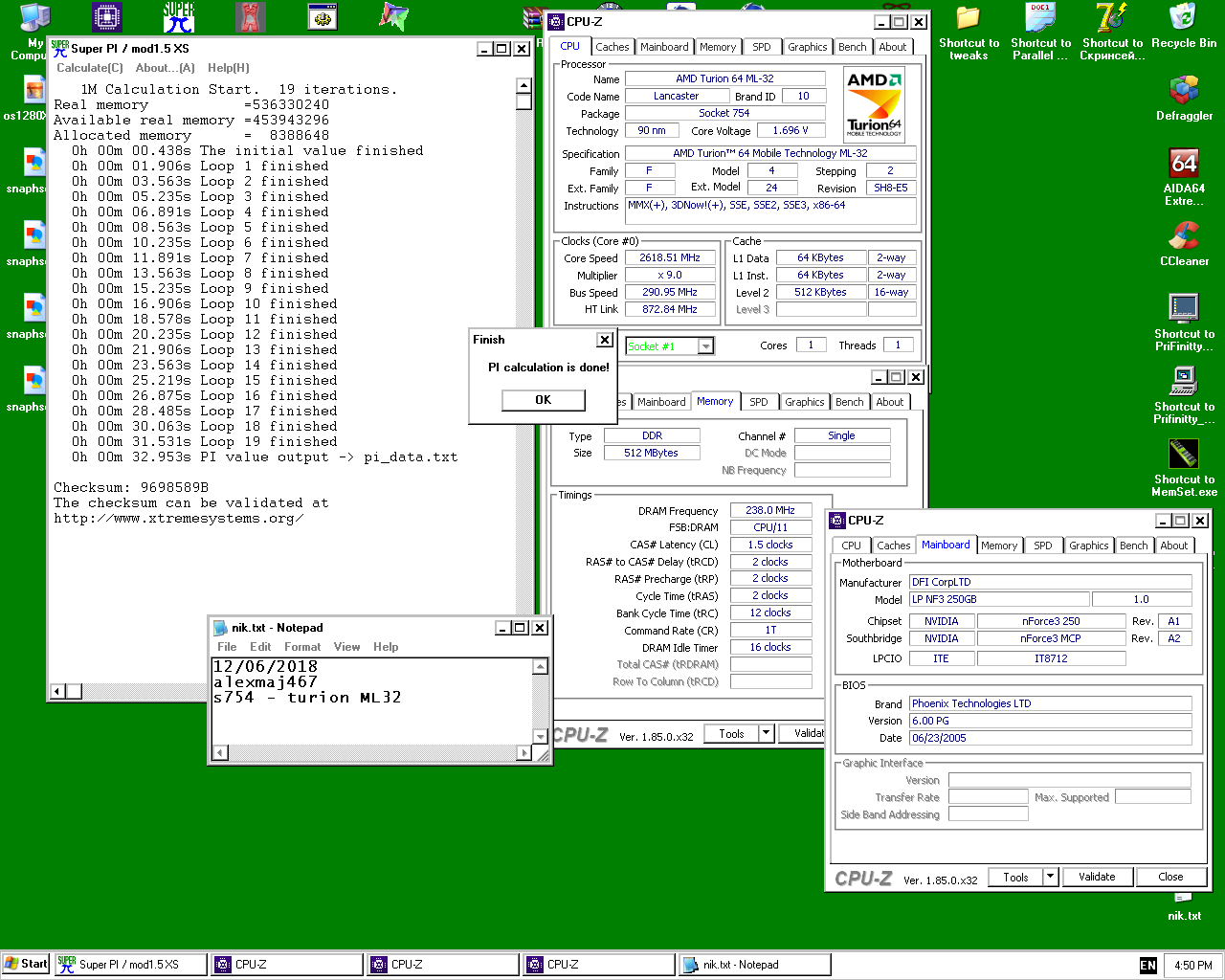Click the processor Name field in CPU-Z
This screenshot has height=980, width=1225.
tap(724, 78)
